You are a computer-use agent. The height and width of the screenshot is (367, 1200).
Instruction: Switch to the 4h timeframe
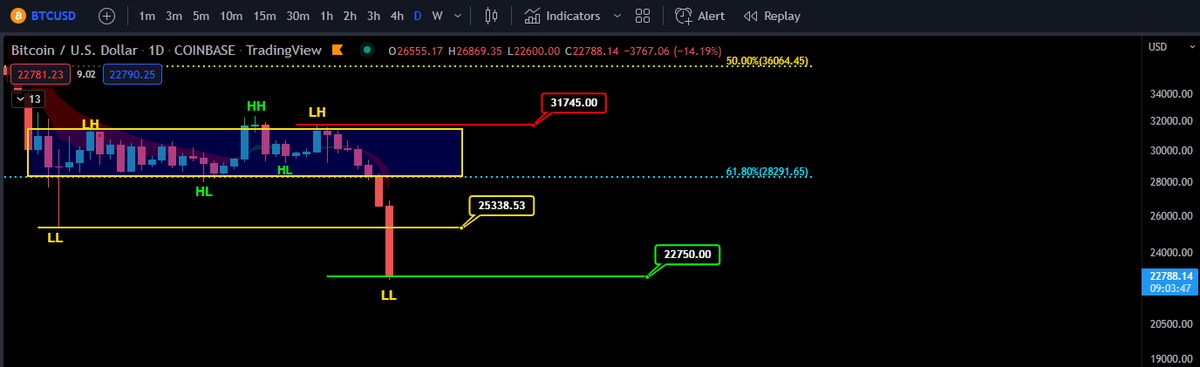398,16
